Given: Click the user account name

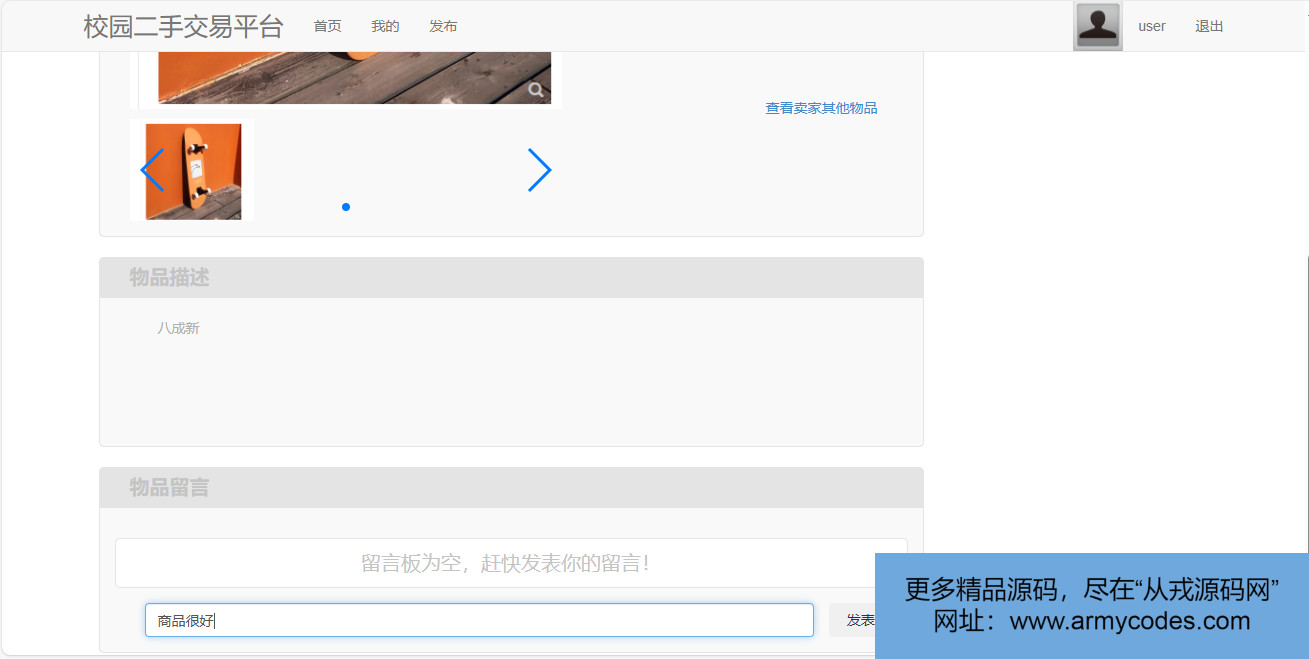Looking at the screenshot, I should pyautogui.click(x=1152, y=26).
